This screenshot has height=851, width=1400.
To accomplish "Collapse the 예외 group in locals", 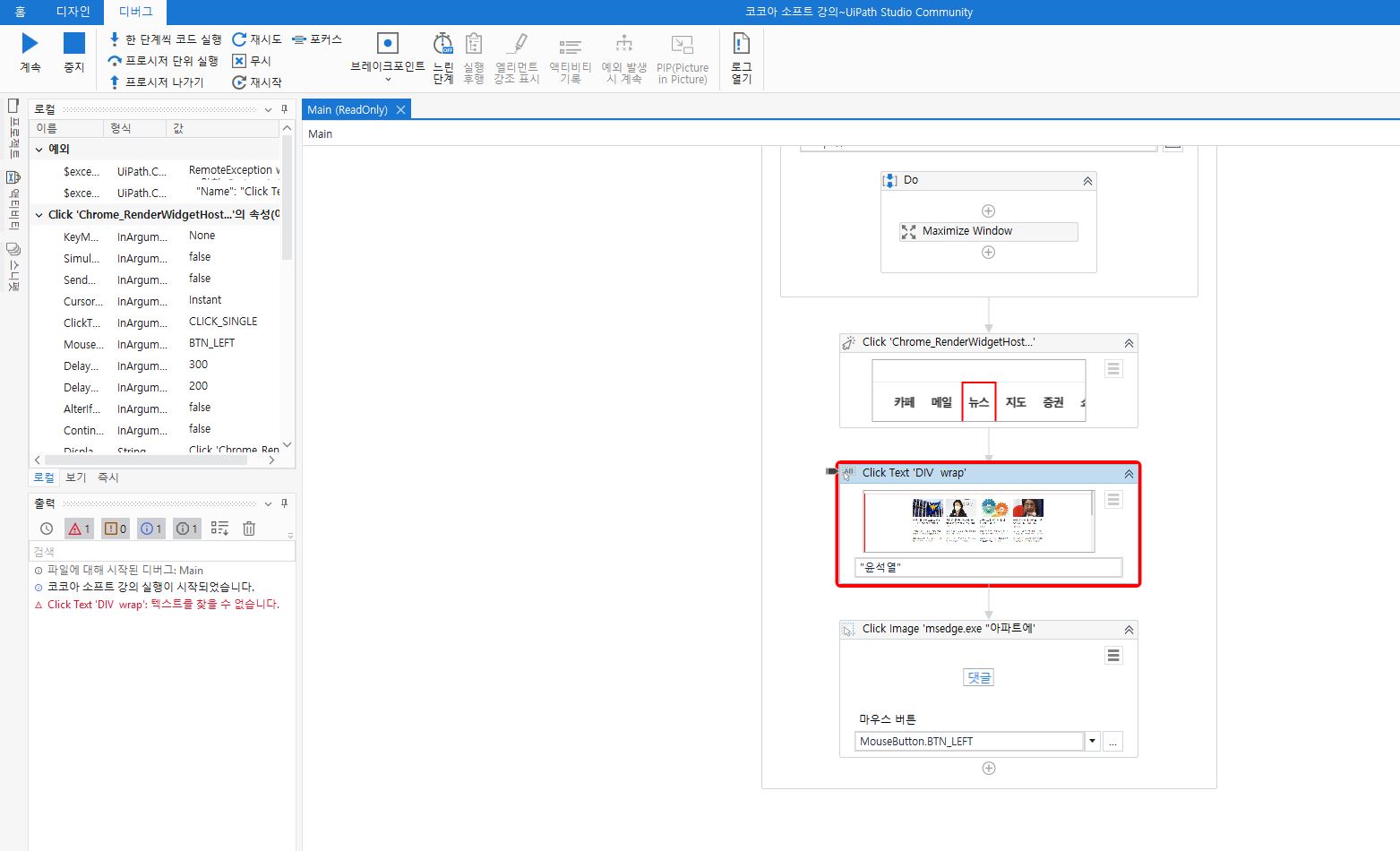I will click(39, 150).
